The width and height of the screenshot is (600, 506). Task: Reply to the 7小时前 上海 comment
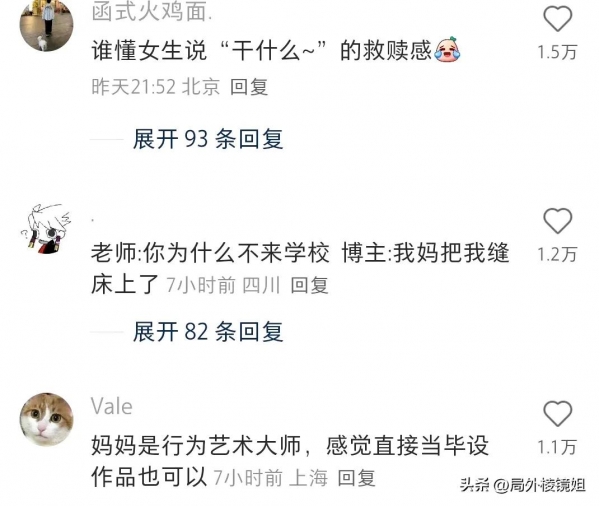click(x=356, y=478)
